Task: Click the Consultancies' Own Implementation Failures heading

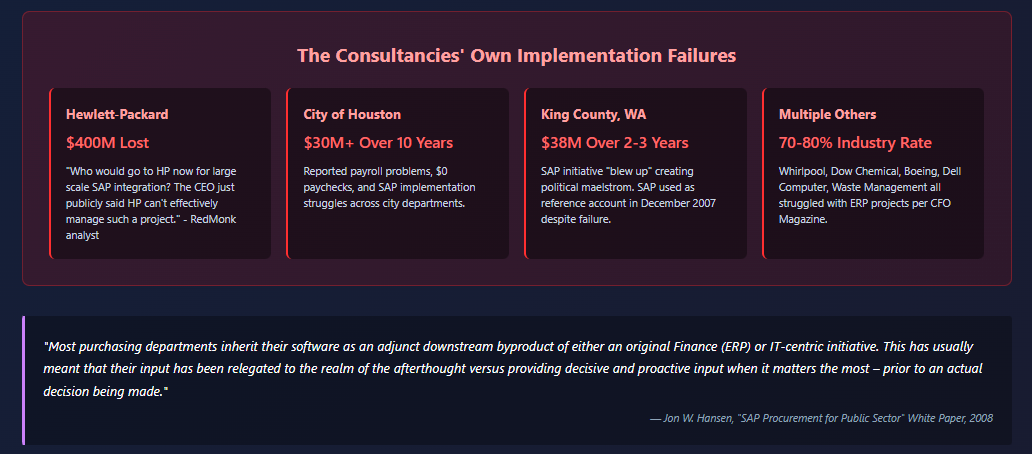Action: coord(516,55)
